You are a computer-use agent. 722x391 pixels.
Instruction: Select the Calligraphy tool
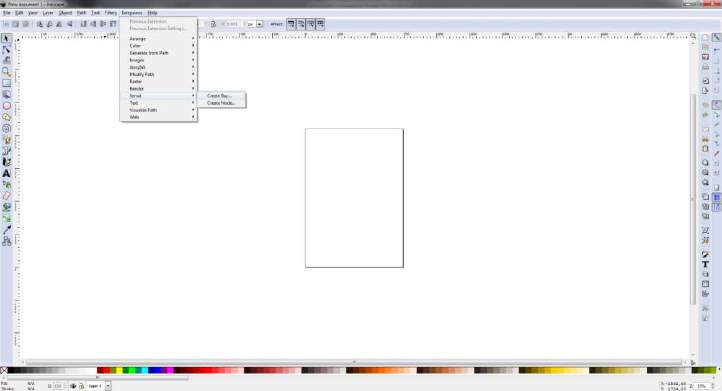6,162
